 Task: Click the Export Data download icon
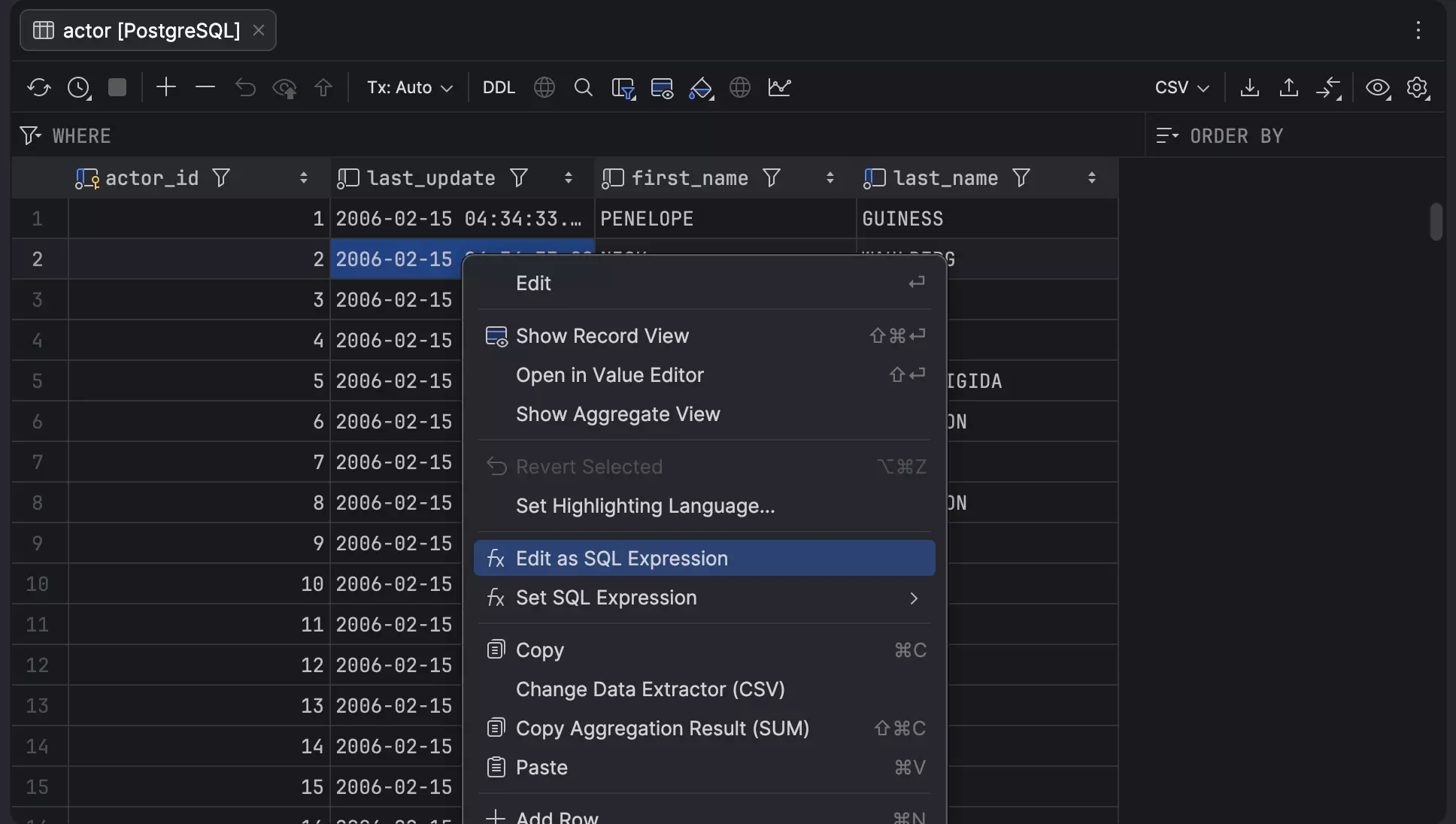click(1250, 87)
